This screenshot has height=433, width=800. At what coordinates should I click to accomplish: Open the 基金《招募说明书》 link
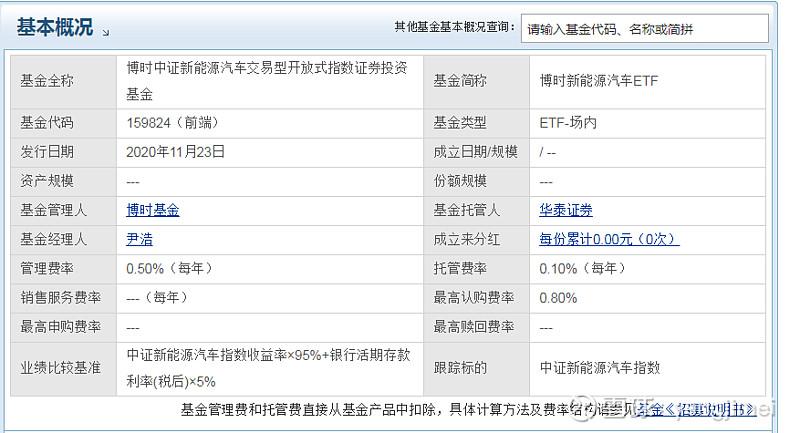[x=696, y=409]
